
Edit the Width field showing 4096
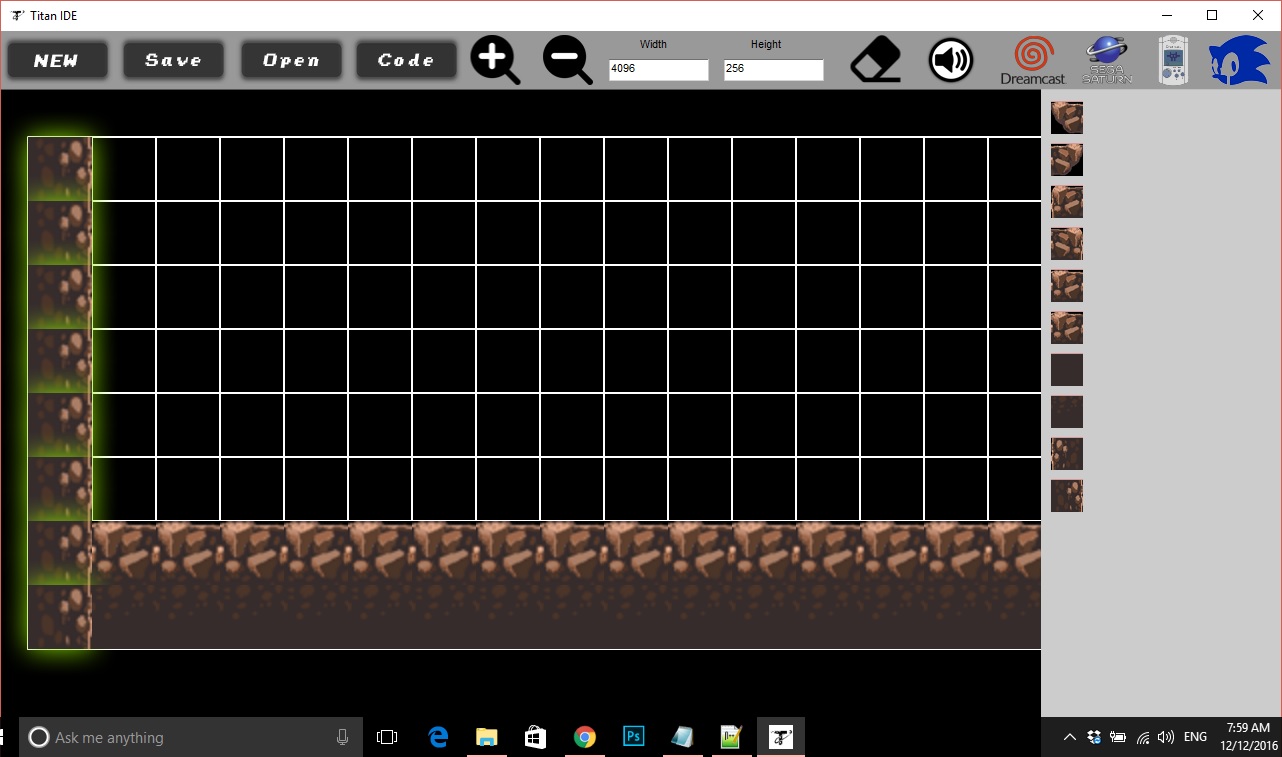(659, 70)
